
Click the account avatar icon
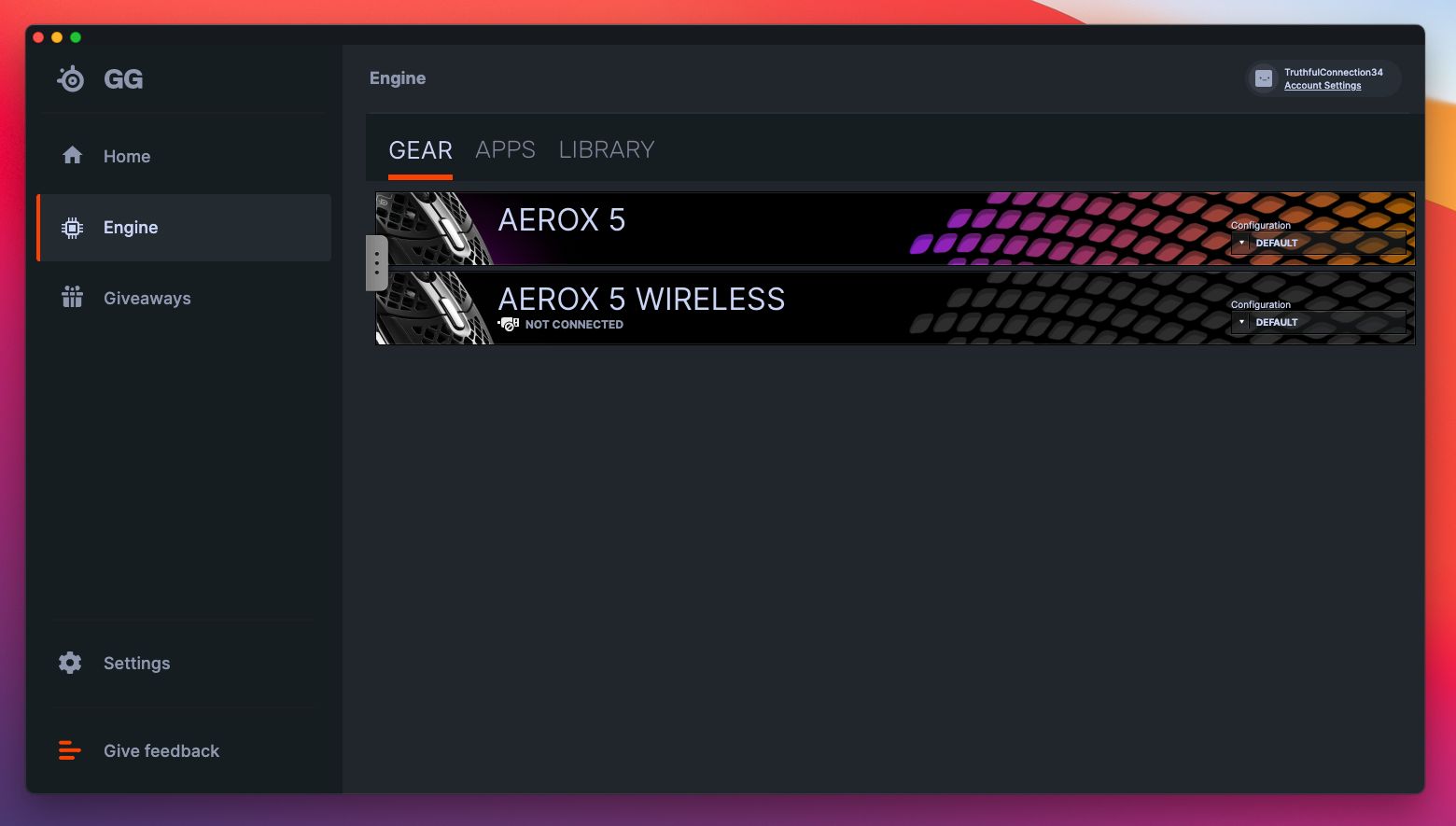tap(1264, 79)
